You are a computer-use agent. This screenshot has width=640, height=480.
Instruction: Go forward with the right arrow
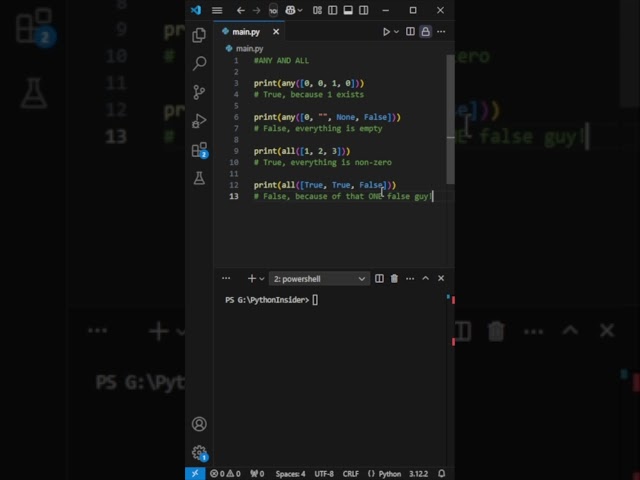256,10
